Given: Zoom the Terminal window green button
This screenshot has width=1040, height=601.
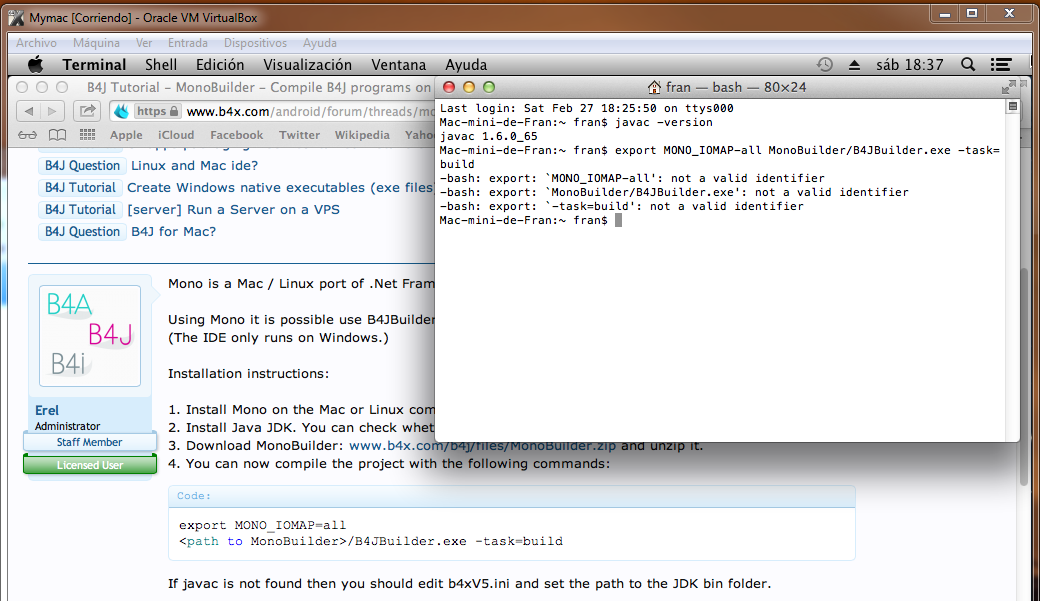Looking at the screenshot, I should pos(489,87).
